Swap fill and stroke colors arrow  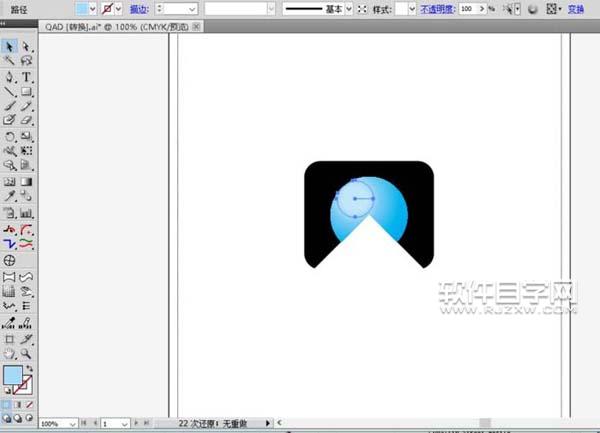click(29, 369)
